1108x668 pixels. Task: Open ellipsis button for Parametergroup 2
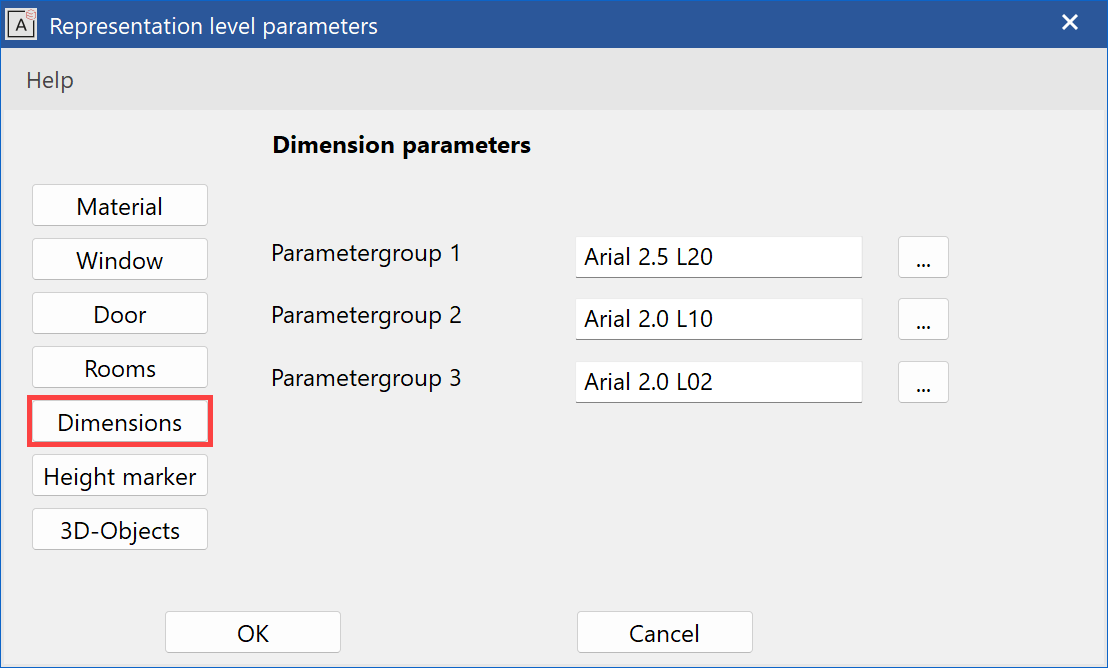point(923,319)
